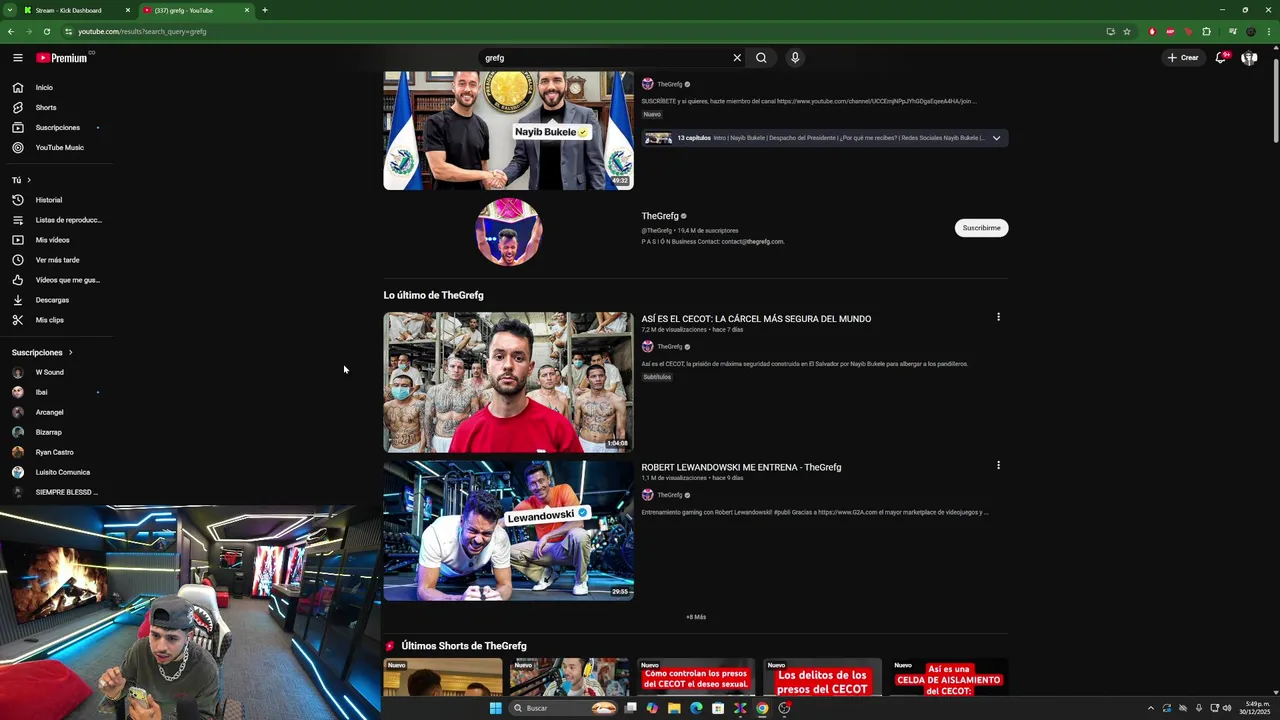
Task: Open Videos que me gustan list
Action: click(x=67, y=280)
